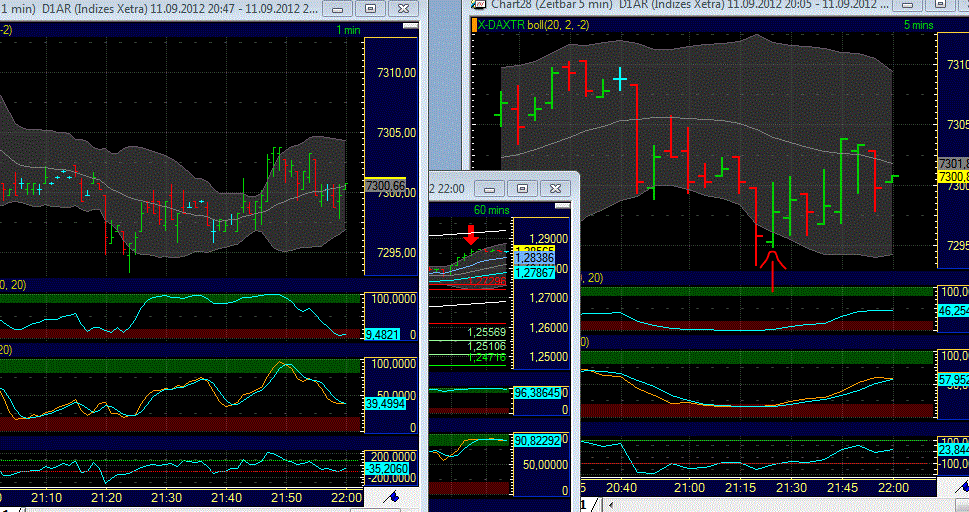Viewport: 969px width, 512px height.
Task: Click indicator value 90,82292
Action: [x=537, y=441]
